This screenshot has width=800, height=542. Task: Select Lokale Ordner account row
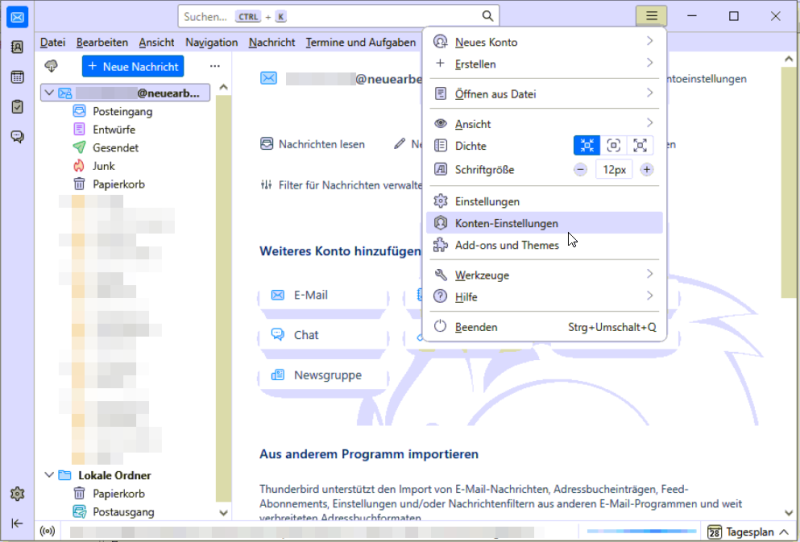tap(125, 475)
